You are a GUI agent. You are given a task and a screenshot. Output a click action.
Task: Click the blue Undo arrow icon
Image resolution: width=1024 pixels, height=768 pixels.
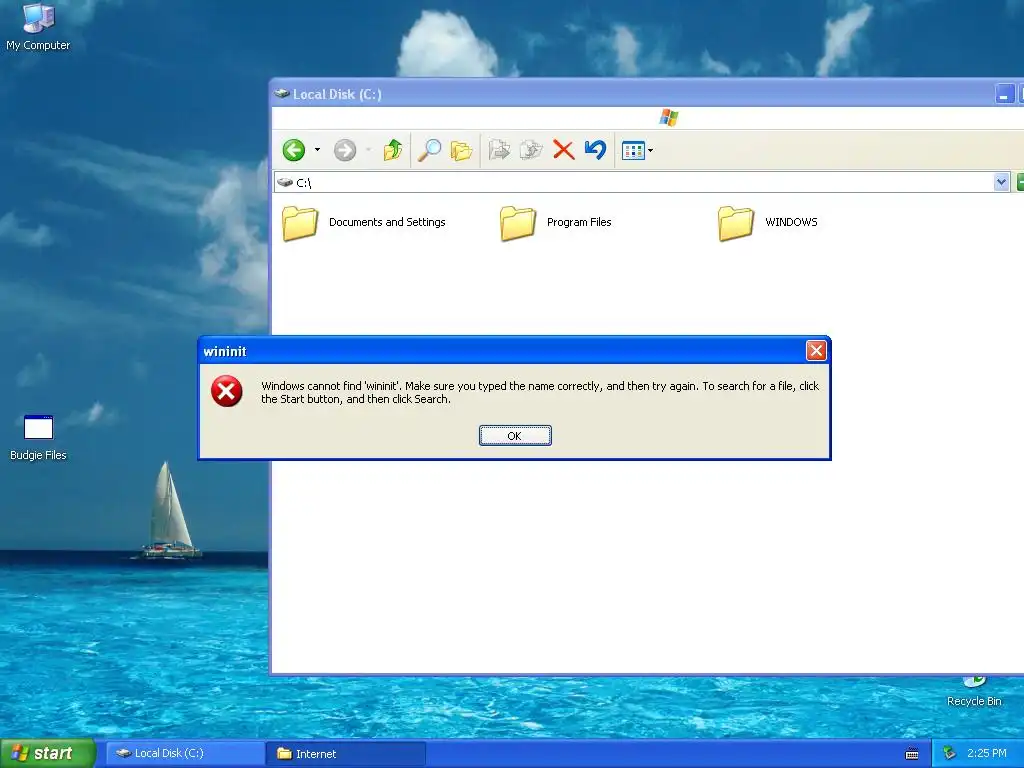[x=596, y=150]
